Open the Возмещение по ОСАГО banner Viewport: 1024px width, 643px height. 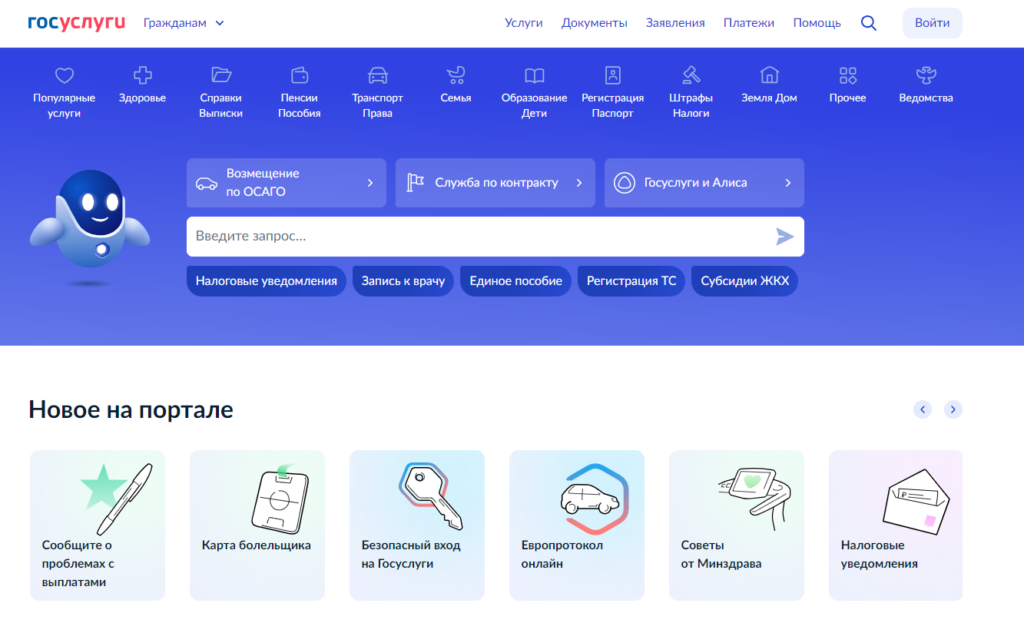point(286,183)
